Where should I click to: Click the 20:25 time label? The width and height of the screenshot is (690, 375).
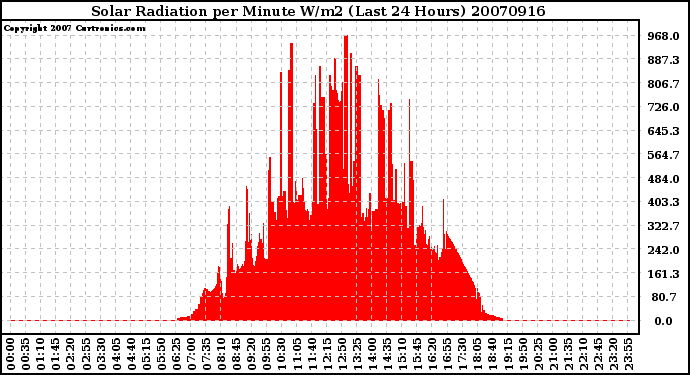[x=537, y=355]
